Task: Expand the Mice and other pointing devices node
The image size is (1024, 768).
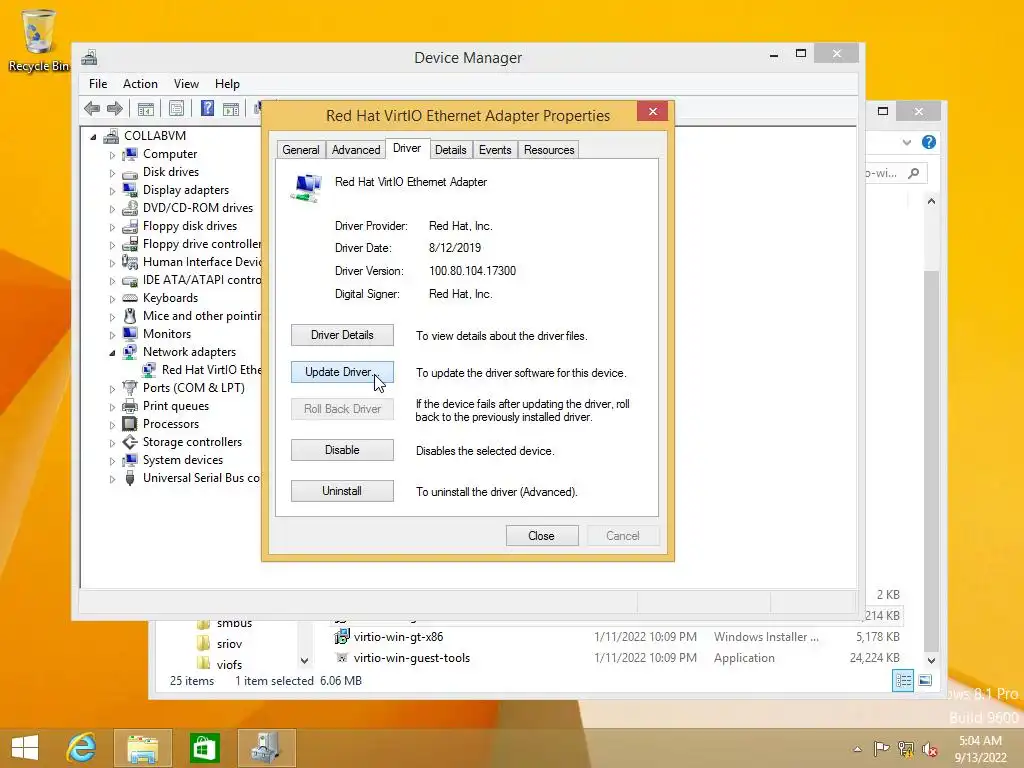Action: pos(112,317)
